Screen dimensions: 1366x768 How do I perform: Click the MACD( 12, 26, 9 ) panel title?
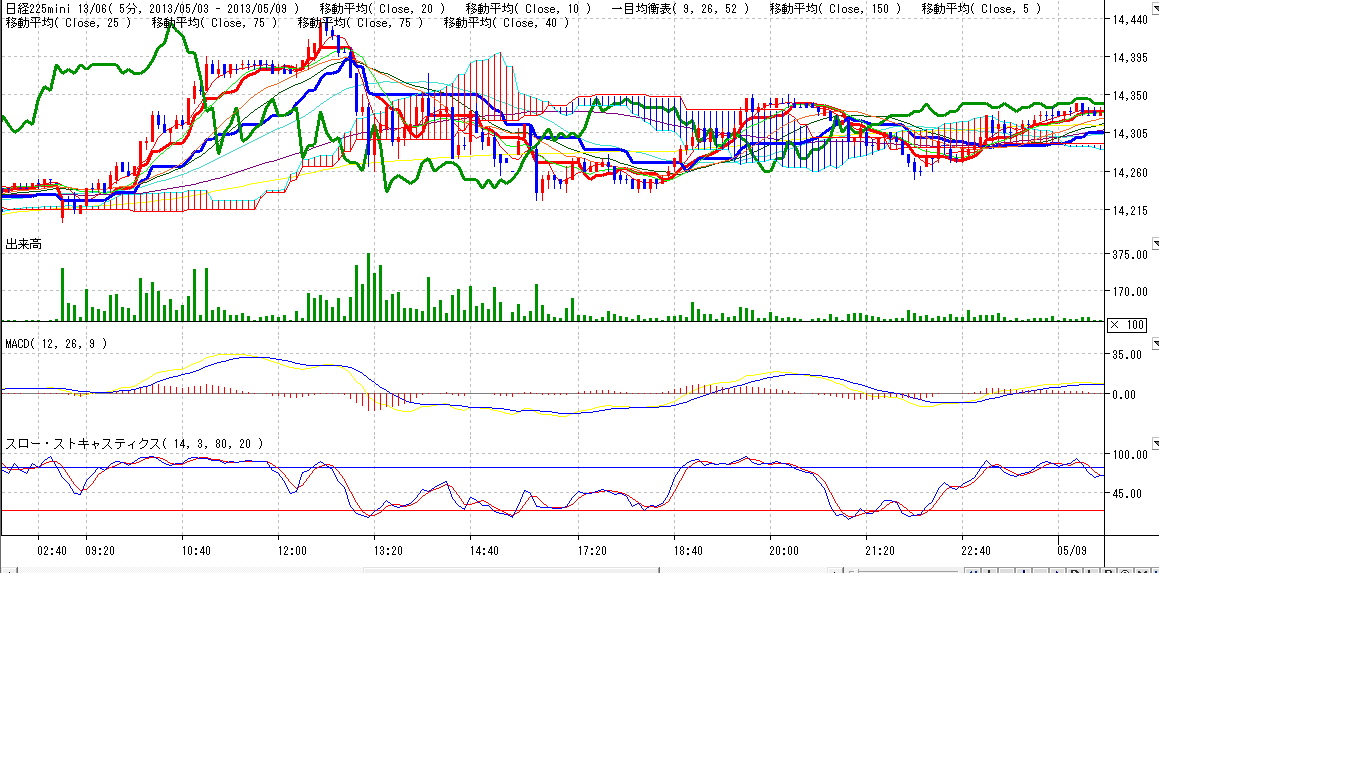tap(56, 343)
